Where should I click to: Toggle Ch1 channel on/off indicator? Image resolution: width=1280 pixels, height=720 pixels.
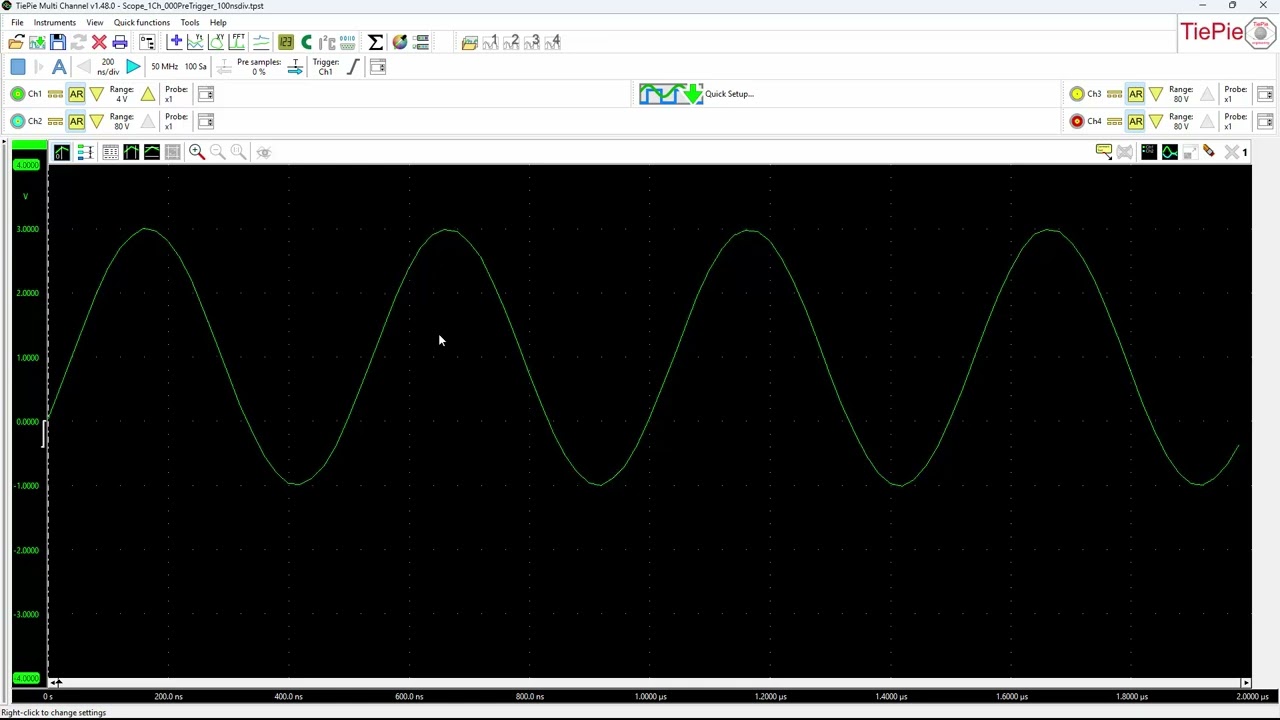[18, 94]
